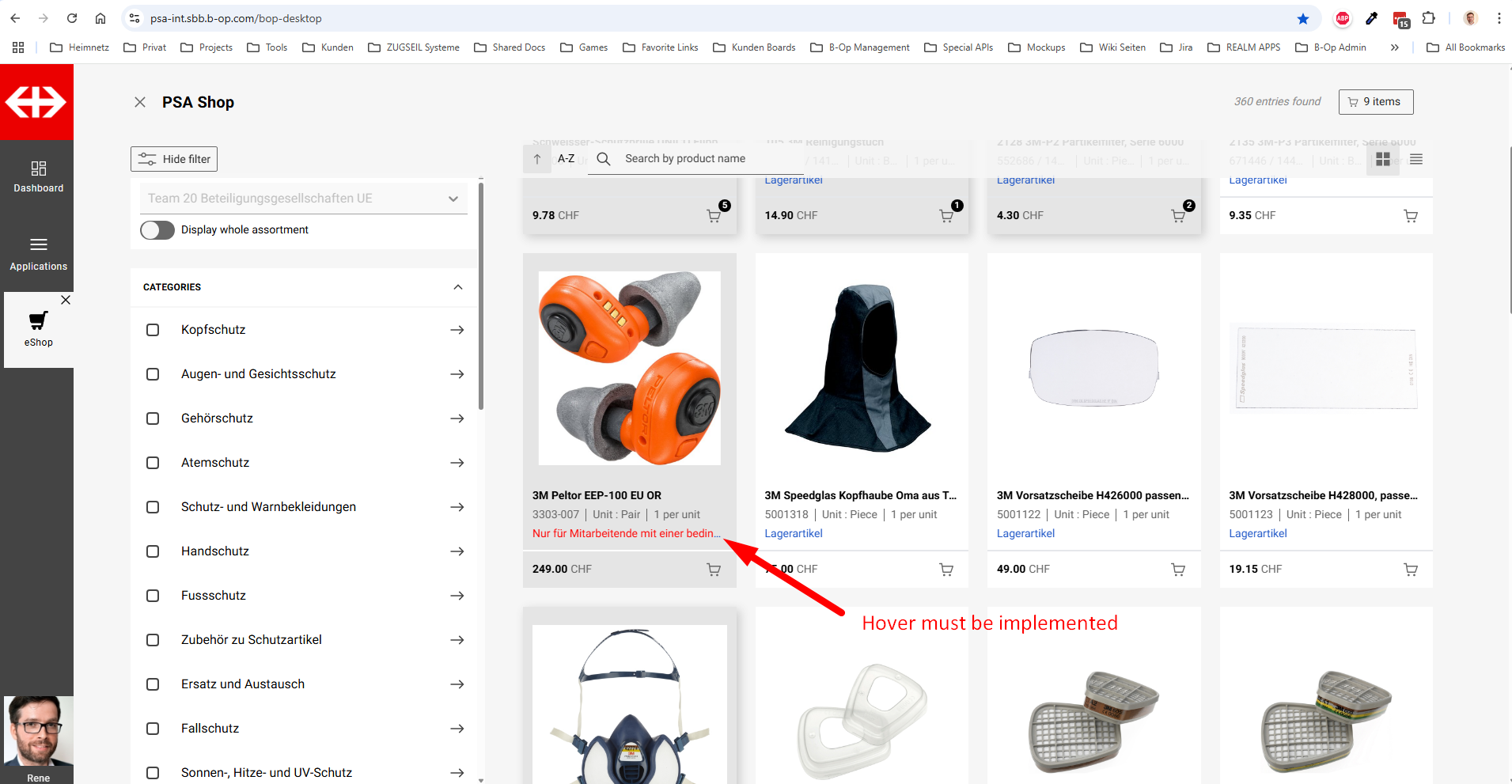Click the Hide filter button
Screen dimensions: 1512x784
(174, 159)
